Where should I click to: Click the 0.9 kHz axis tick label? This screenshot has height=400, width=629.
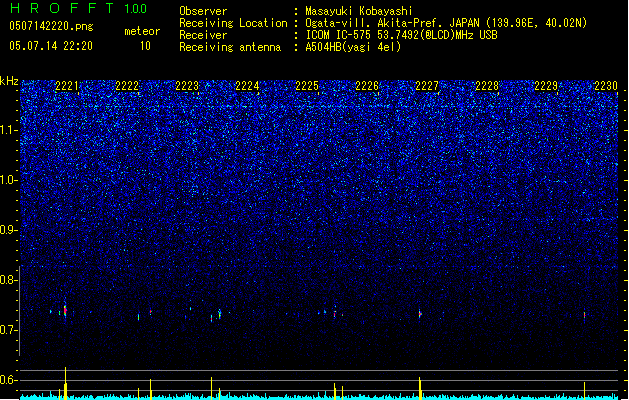[x=9, y=230]
